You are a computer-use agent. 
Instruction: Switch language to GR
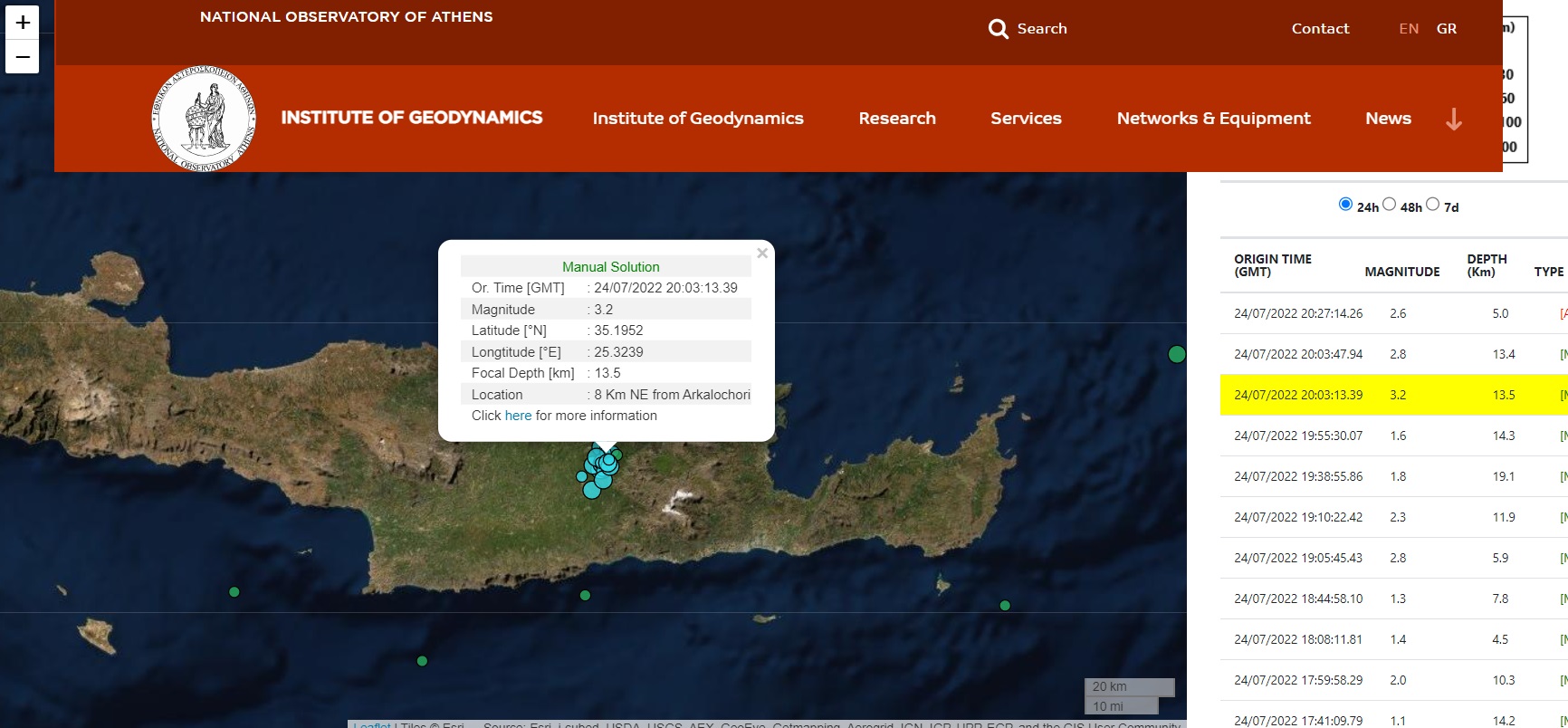click(1446, 29)
